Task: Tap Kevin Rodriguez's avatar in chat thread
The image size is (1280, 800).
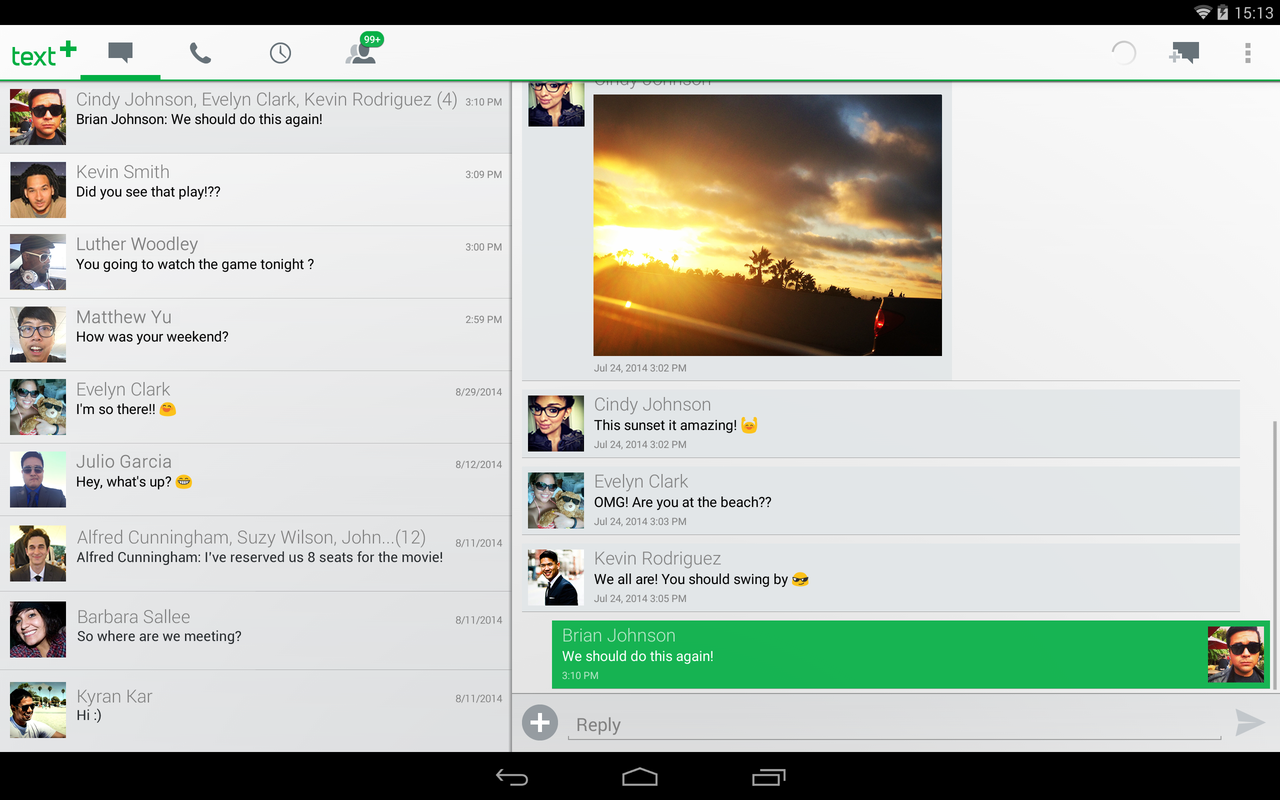Action: tap(556, 578)
